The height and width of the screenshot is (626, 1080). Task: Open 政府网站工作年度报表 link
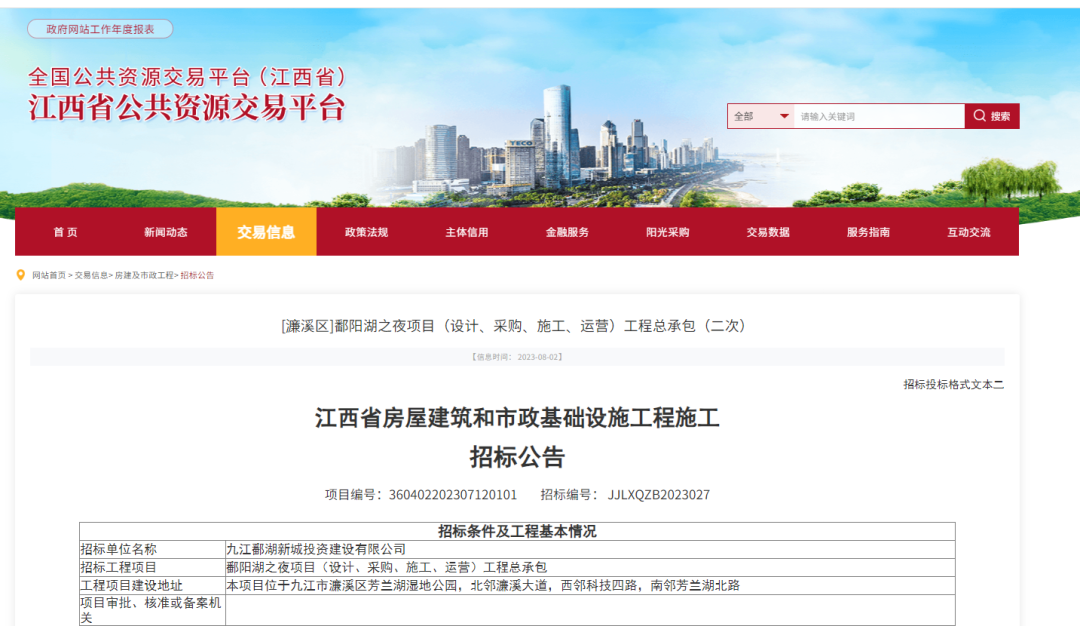pyautogui.click(x=100, y=29)
